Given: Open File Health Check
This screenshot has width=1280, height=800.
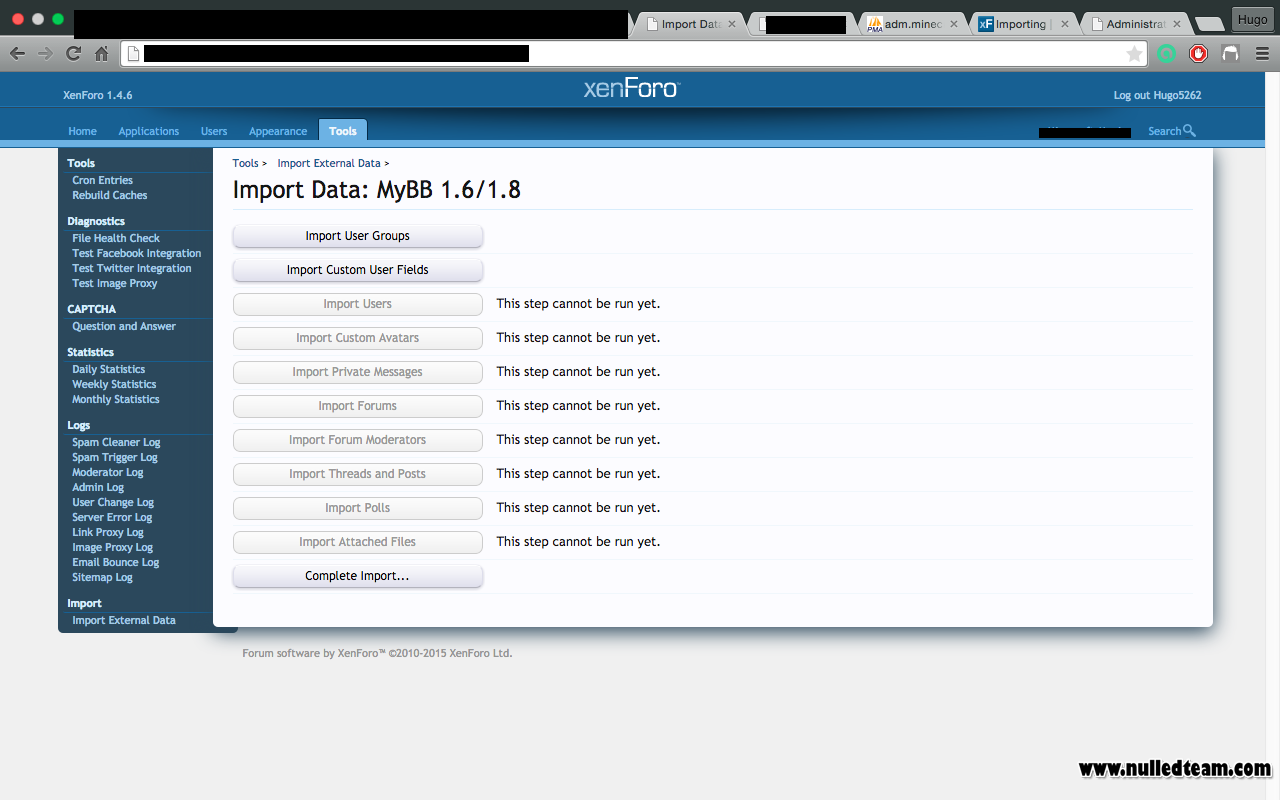Looking at the screenshot, I should click(x=116, y=238).
